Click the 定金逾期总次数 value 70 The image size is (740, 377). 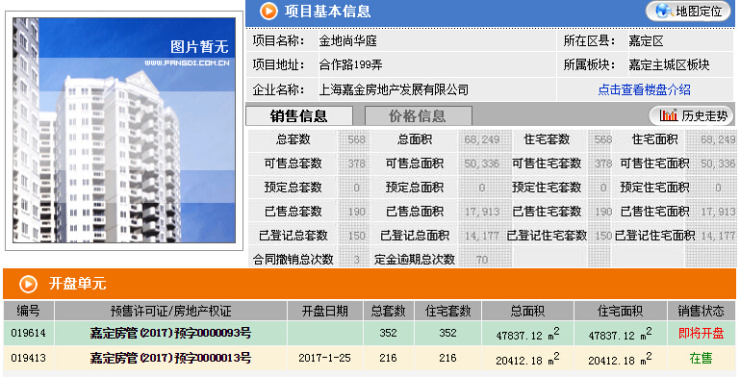[481, 260]
